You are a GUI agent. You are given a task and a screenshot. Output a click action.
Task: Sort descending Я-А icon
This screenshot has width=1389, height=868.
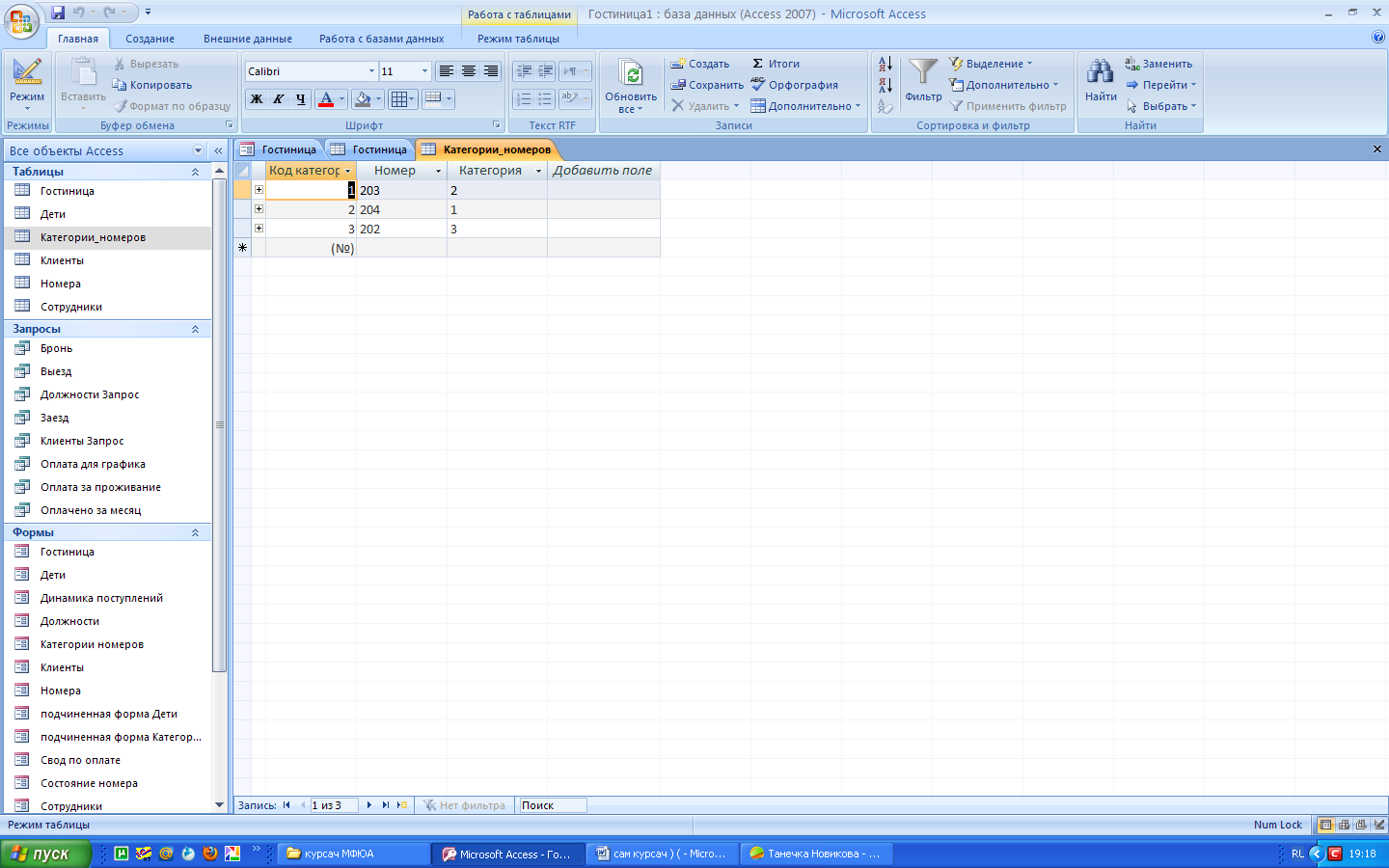[x=885, y=86]
